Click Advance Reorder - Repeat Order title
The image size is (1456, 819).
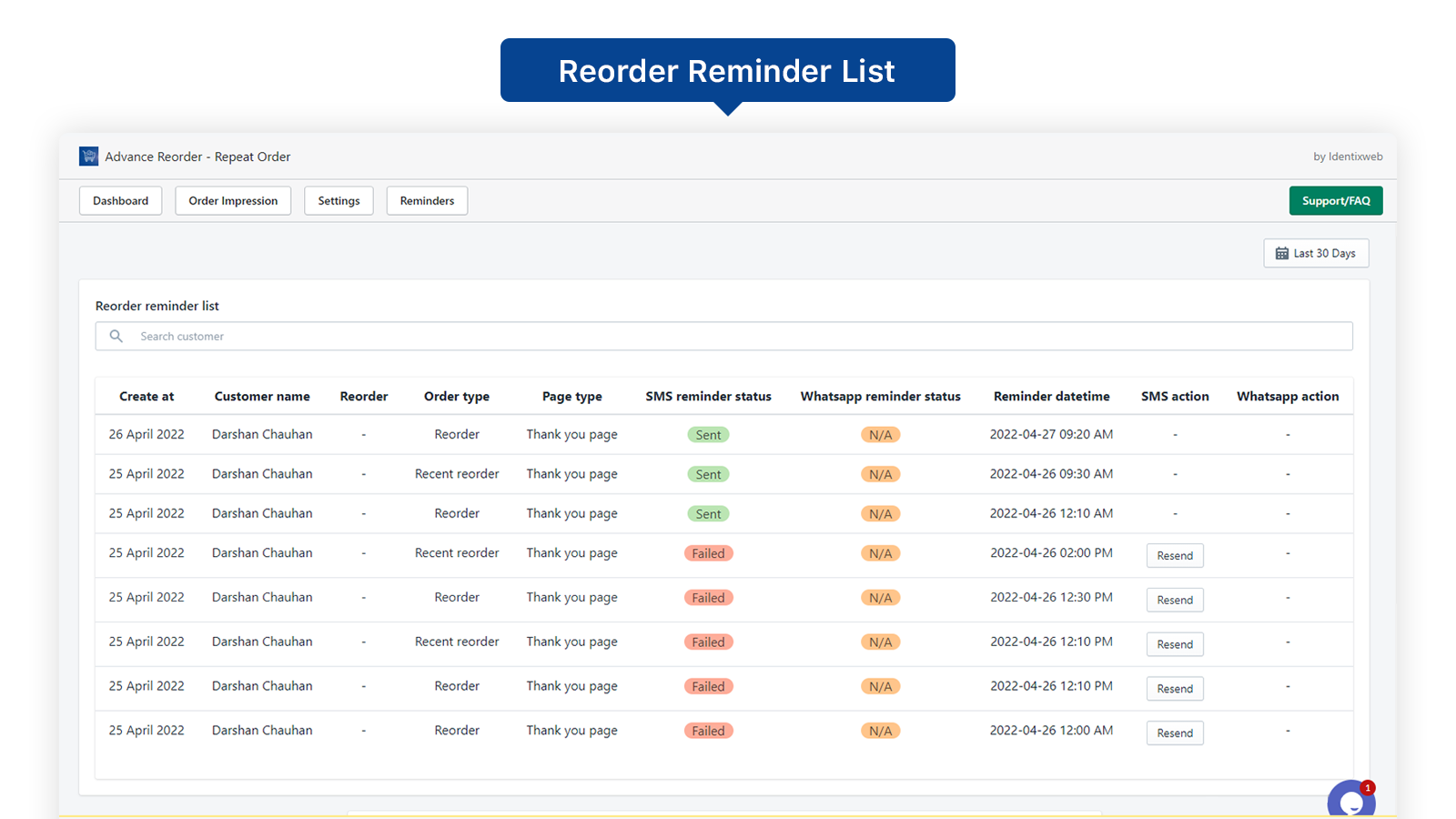(x=197, y=157)
